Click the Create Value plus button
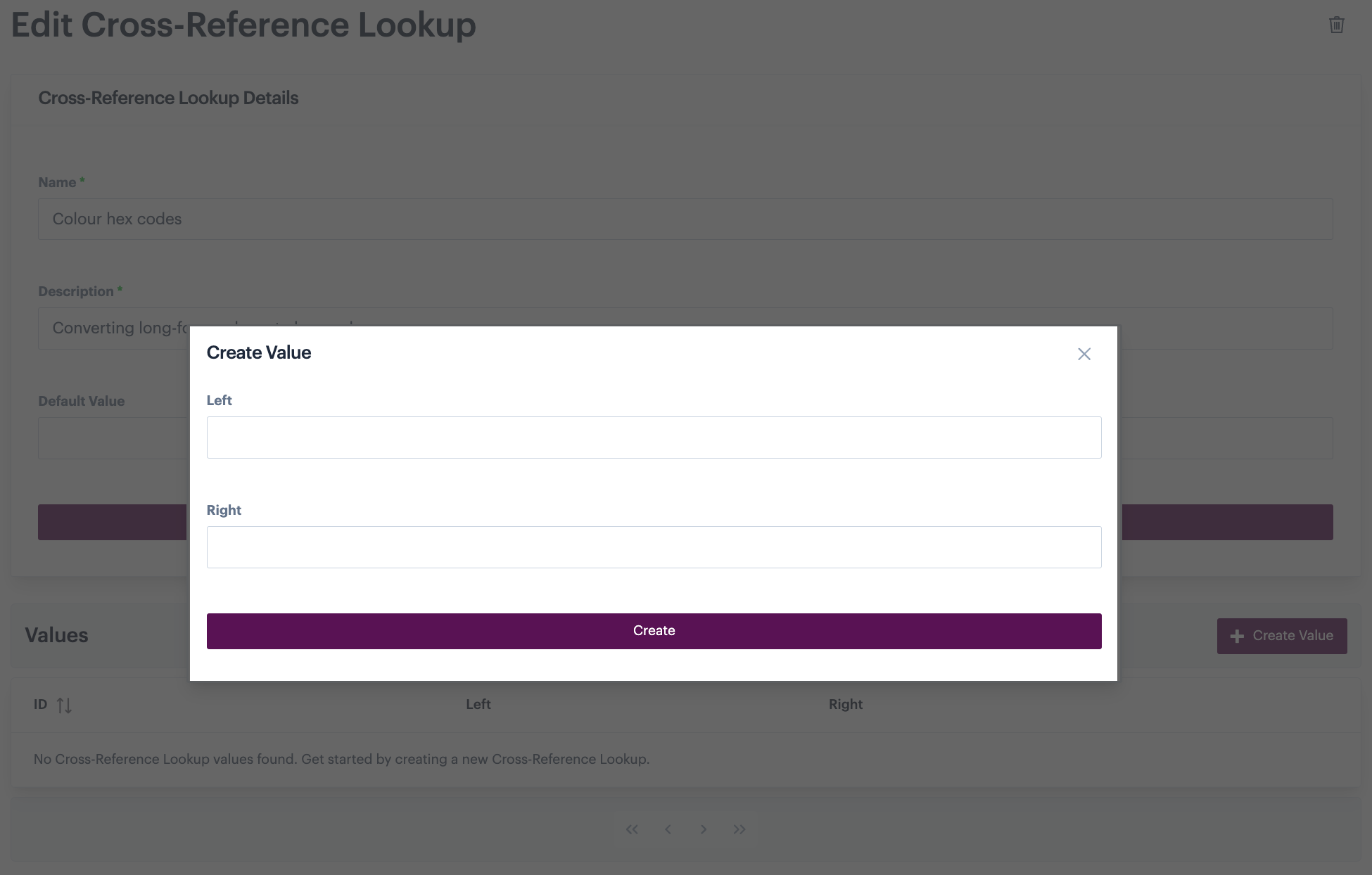The height and width of the screenshot is (875, 1372). (x=1282, y=636)
